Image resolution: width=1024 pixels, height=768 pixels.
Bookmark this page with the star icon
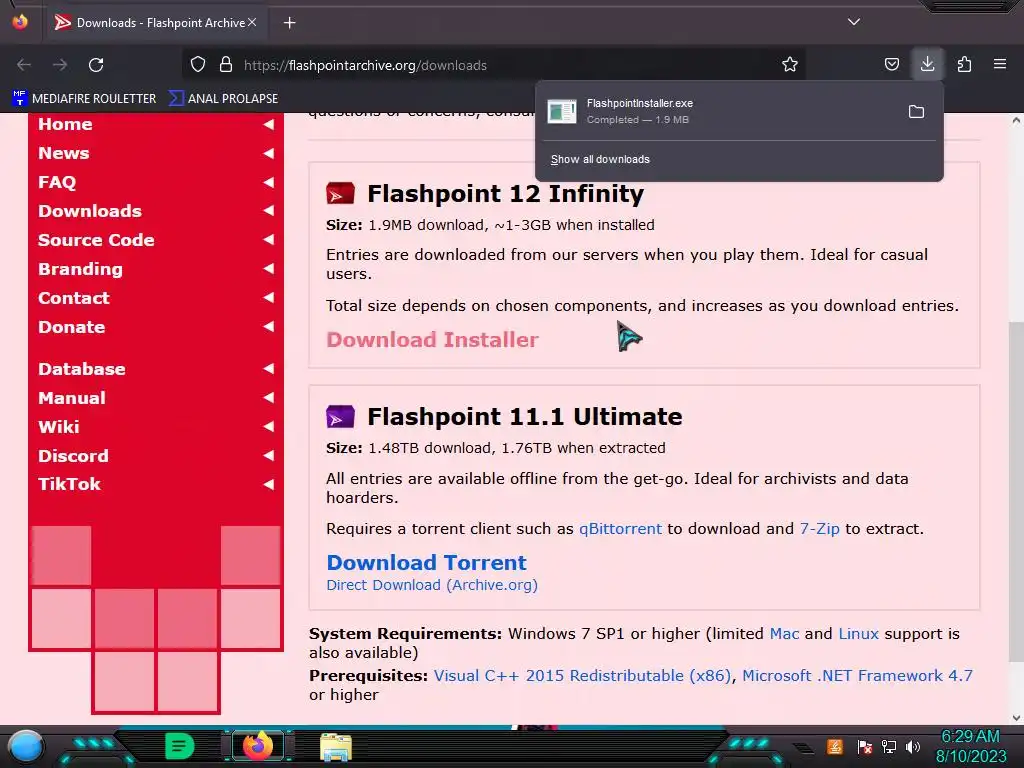pyautogui.click(x=790, y=65)
